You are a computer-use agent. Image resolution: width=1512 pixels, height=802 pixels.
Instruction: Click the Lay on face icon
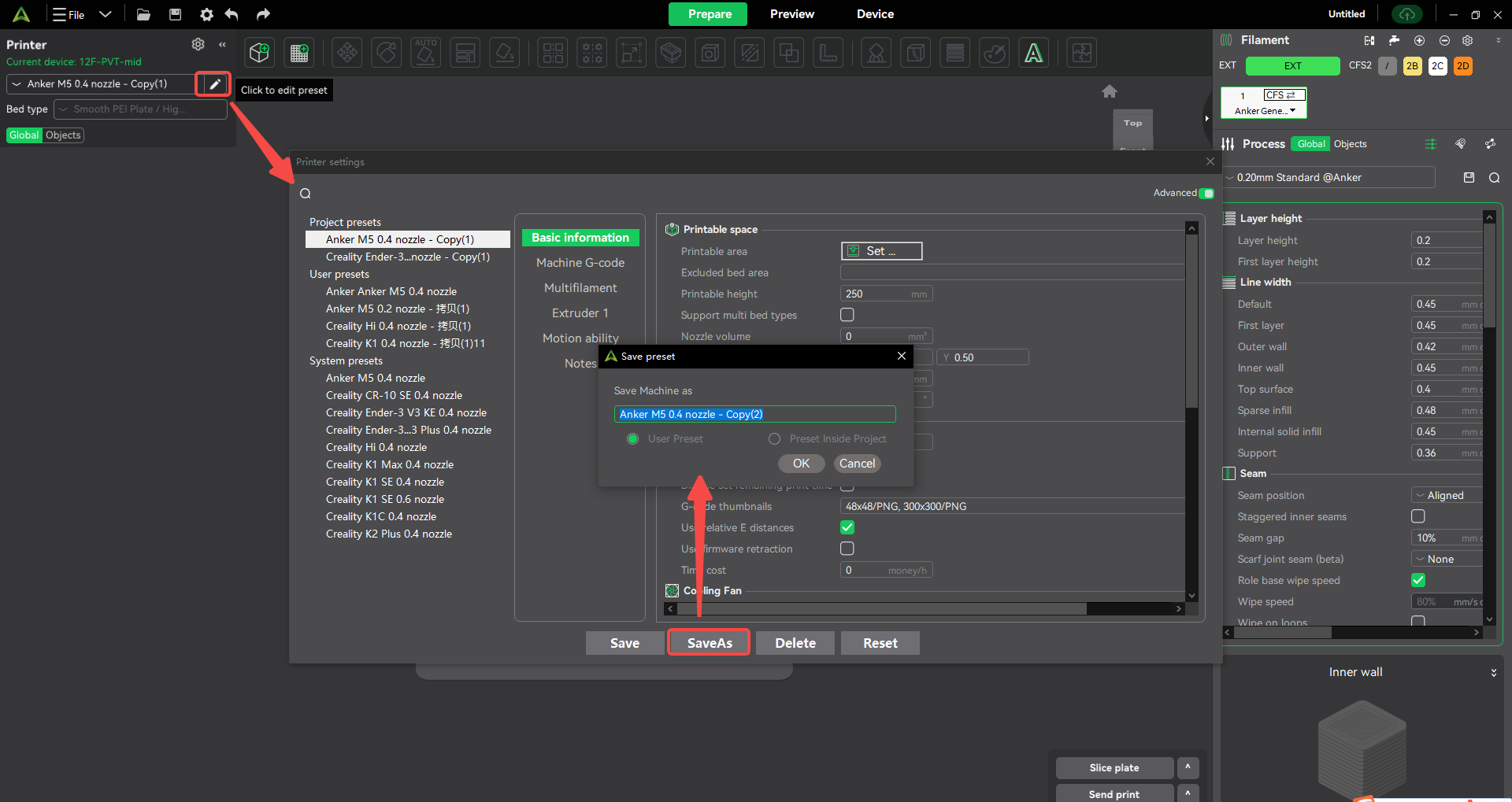[x=505, y=53]
